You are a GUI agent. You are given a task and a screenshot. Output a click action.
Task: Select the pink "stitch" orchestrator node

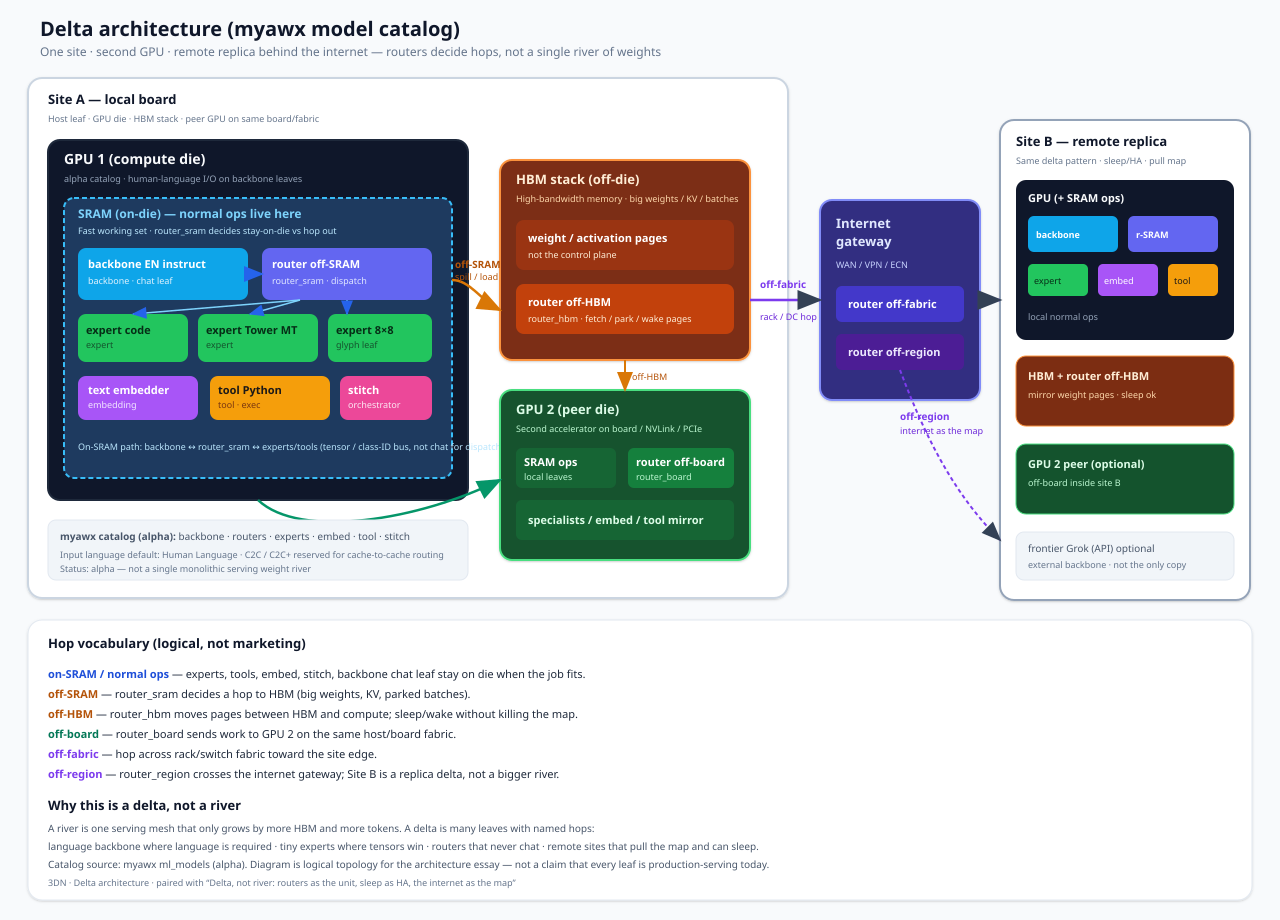(x=386, y=398)
